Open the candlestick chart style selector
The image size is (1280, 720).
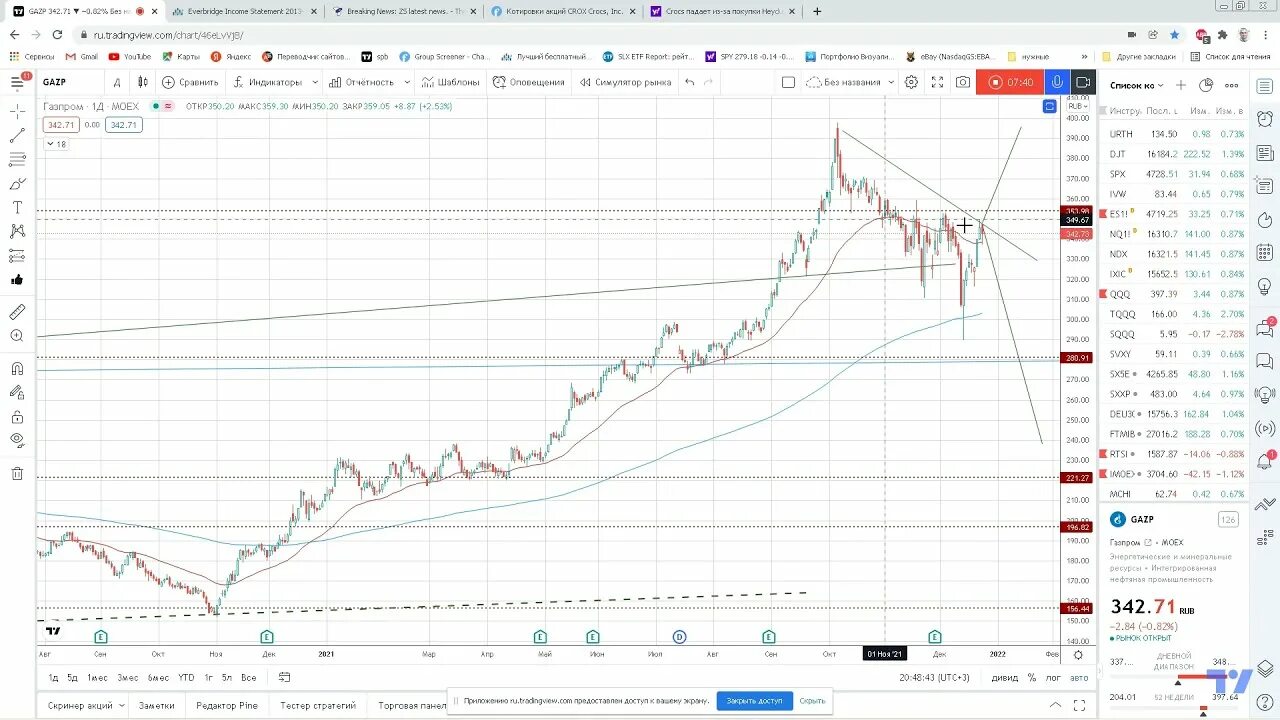click(143, 82)
